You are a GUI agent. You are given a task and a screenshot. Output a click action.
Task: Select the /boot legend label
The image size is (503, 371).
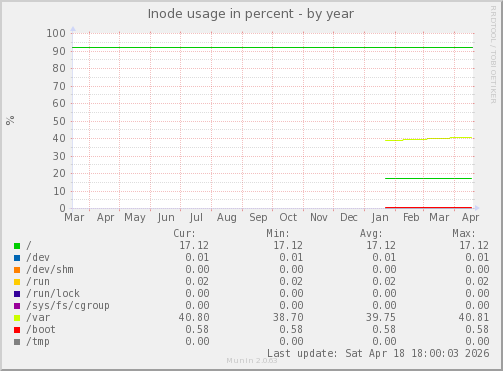click(x=41, y=330)
